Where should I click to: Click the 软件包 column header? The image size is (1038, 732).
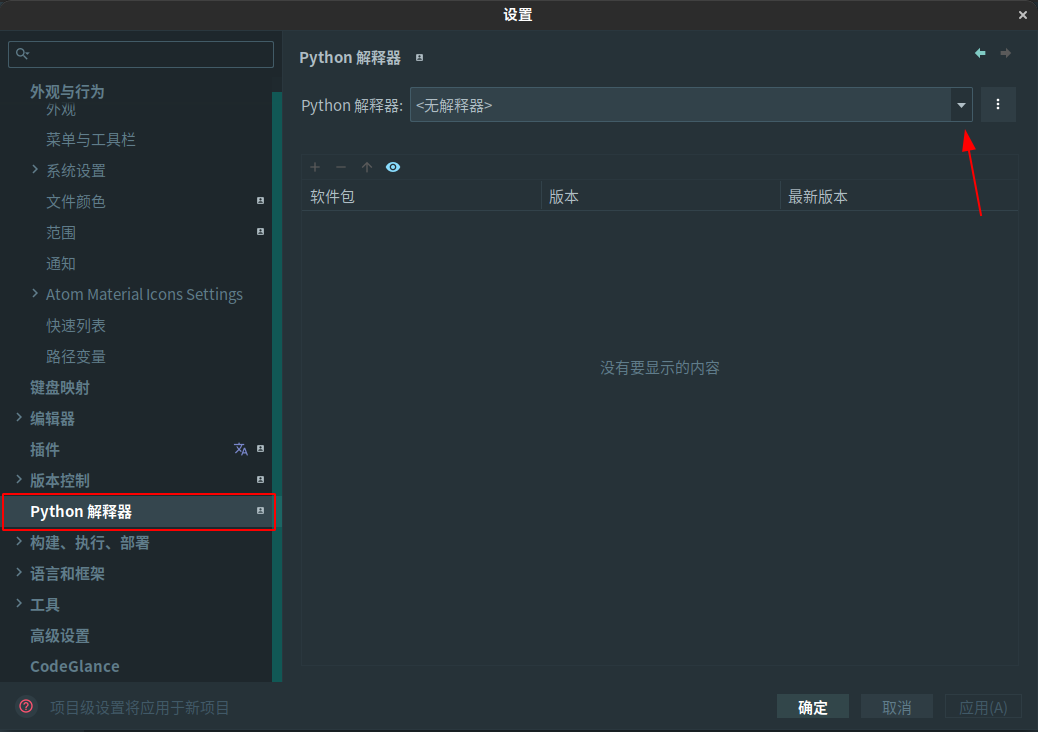click(x=420, y=197)
